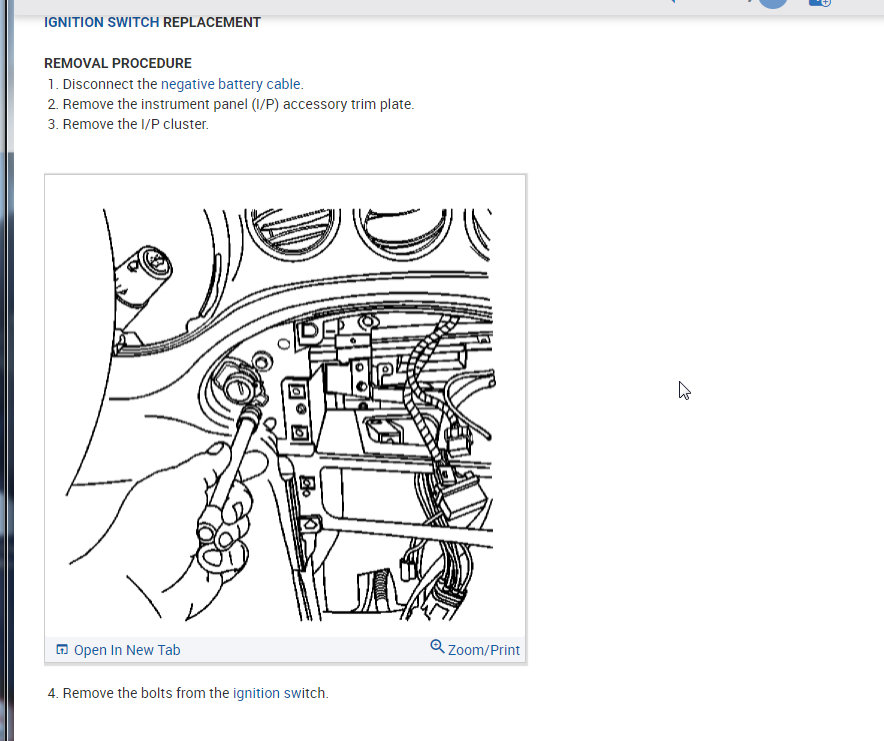
Task: Click step 3 text Remove the I/P cluster
Action: click(135, 124)
